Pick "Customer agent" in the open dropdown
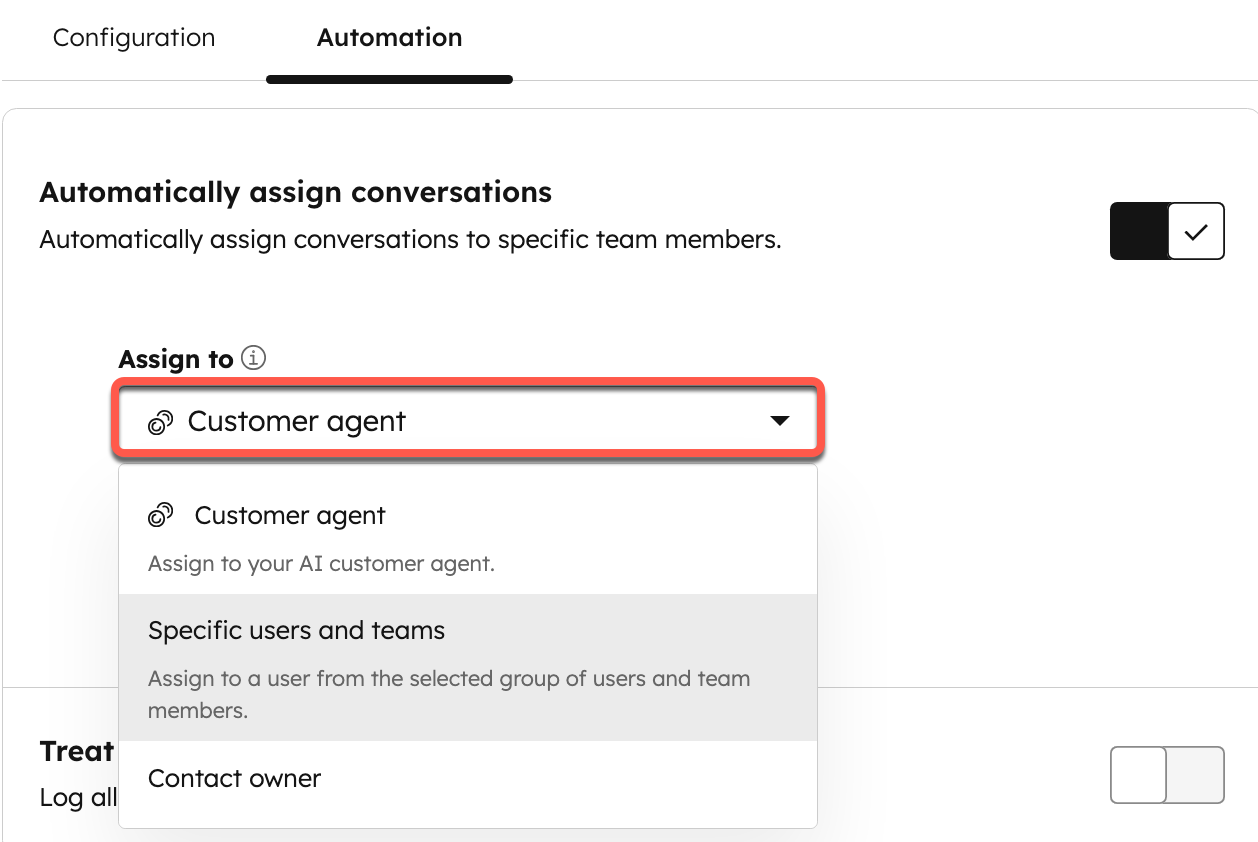 pos(289,514)
